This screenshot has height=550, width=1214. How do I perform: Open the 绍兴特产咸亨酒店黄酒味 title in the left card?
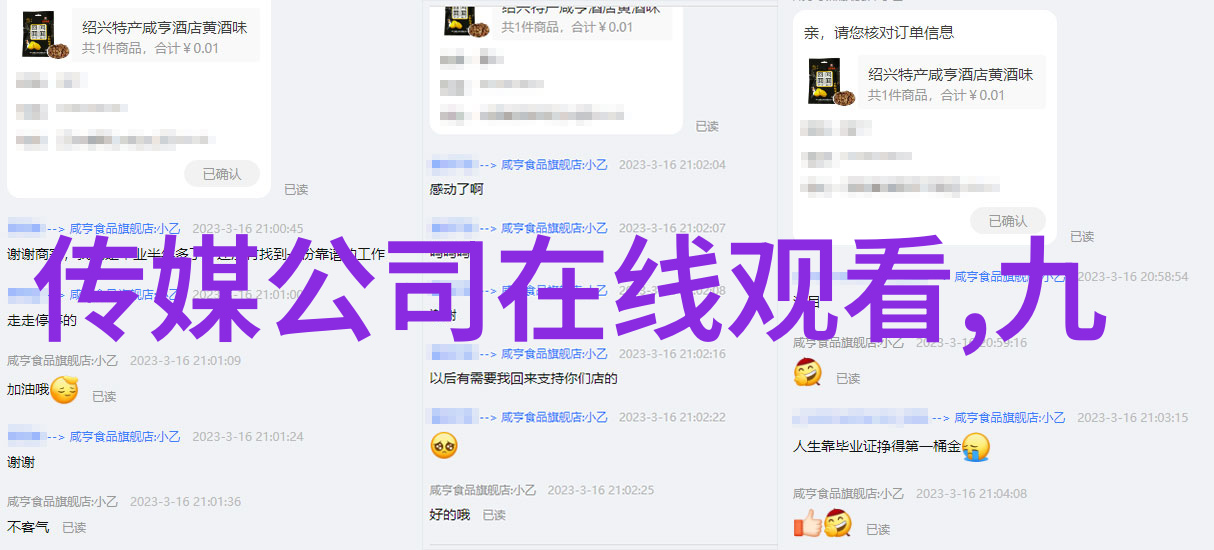[165, 27]
